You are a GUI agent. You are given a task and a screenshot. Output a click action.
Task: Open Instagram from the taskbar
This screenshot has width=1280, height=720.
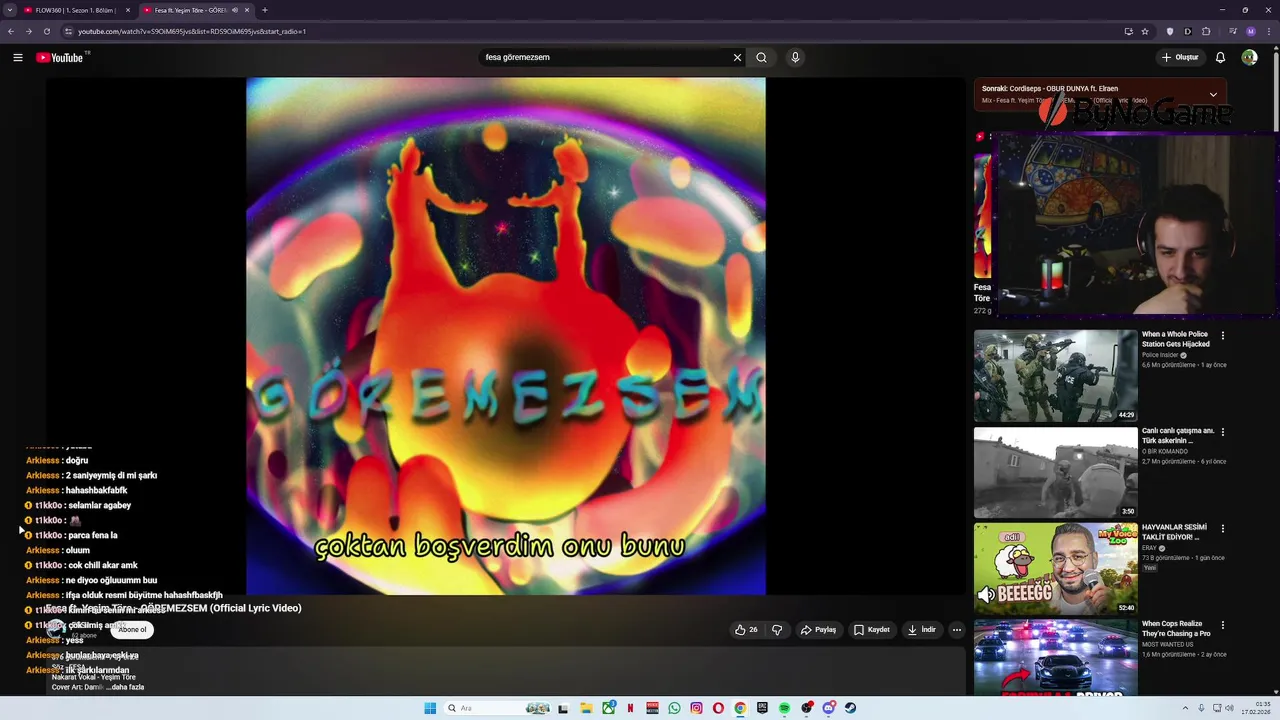coord(696,708)
